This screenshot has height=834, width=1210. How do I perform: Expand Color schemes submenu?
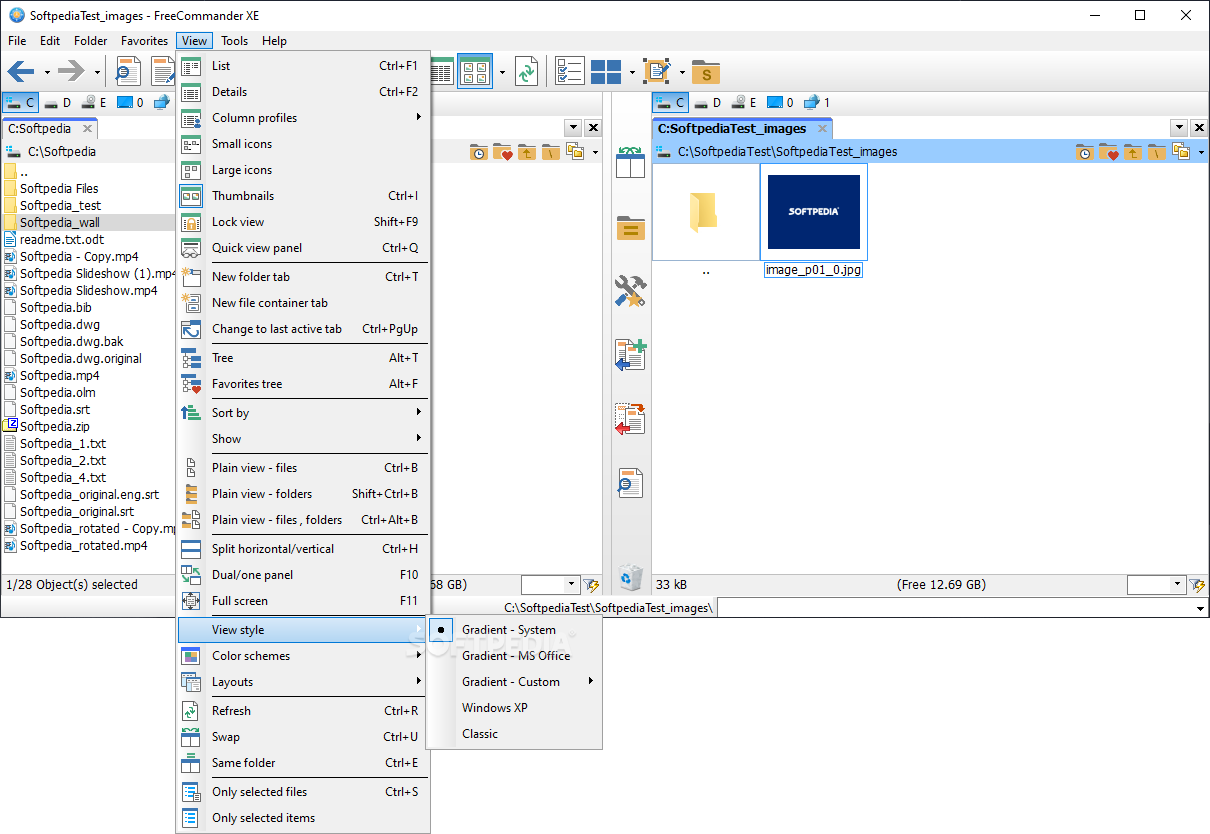click(x=303, y=656)
